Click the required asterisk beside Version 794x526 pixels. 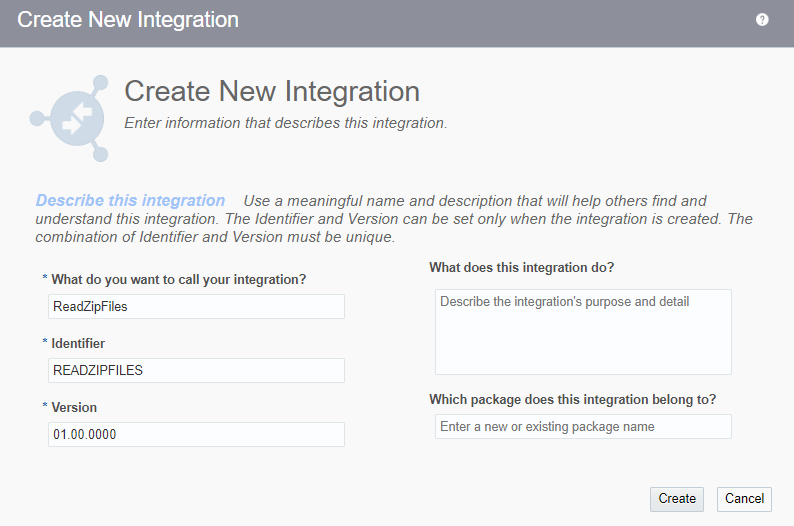(45, 407)
